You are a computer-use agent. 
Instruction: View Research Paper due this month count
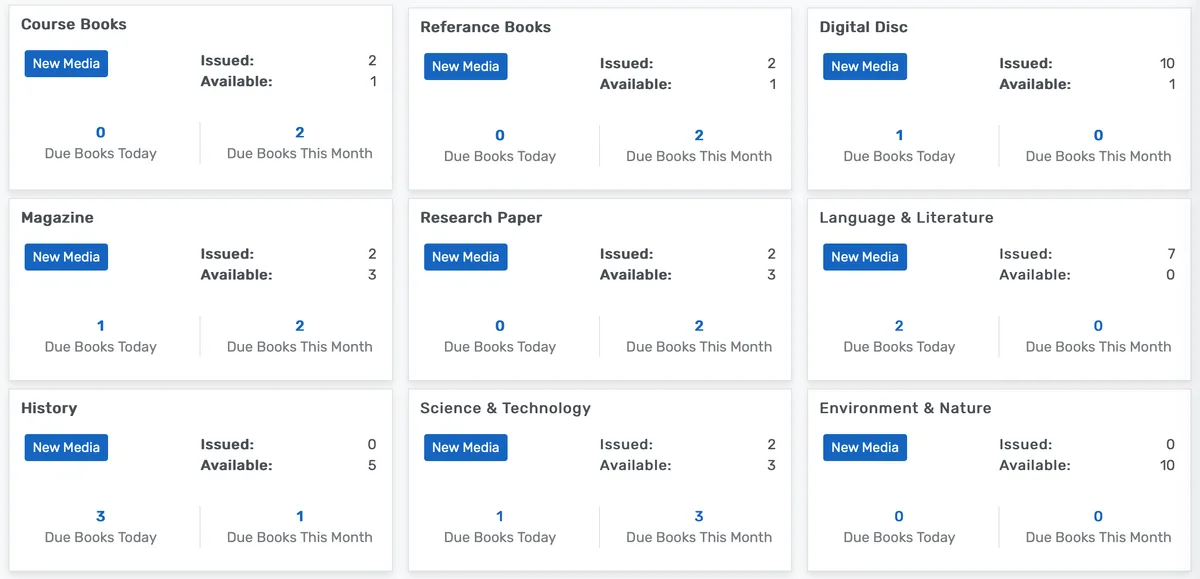(x=698, y=326)
